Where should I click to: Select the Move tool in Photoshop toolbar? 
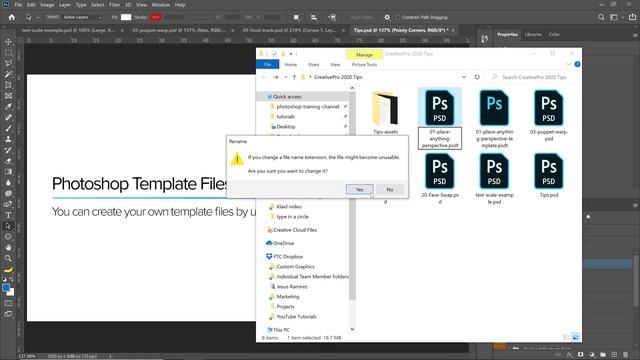(x=8, y=42)
